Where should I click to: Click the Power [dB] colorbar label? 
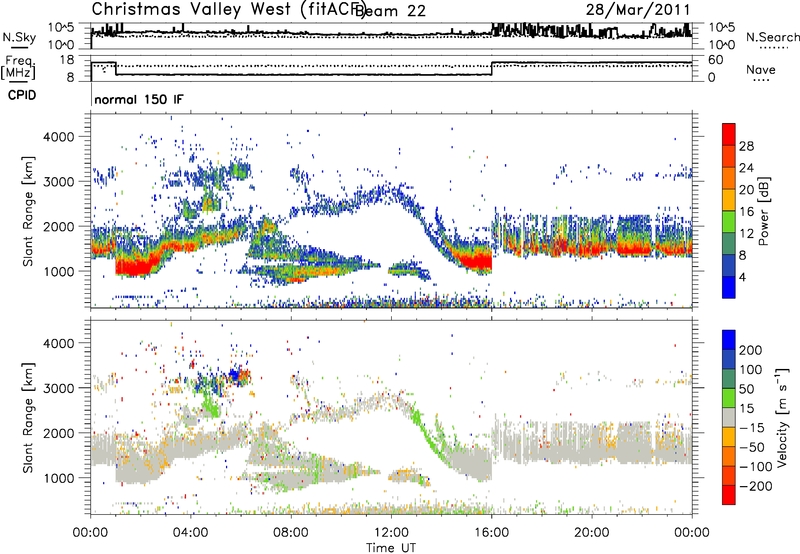click(764, 211)
